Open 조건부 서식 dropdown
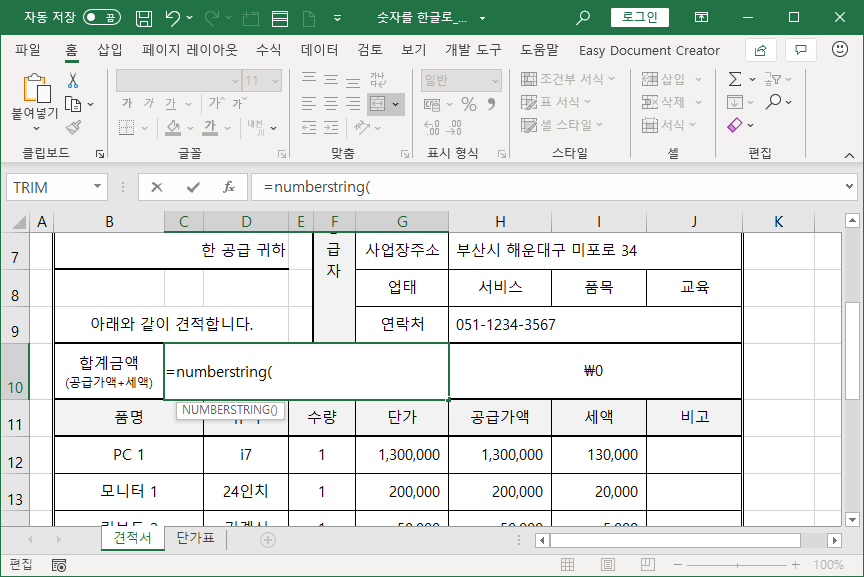Screen dimensions: 864x577 (568, 79)
